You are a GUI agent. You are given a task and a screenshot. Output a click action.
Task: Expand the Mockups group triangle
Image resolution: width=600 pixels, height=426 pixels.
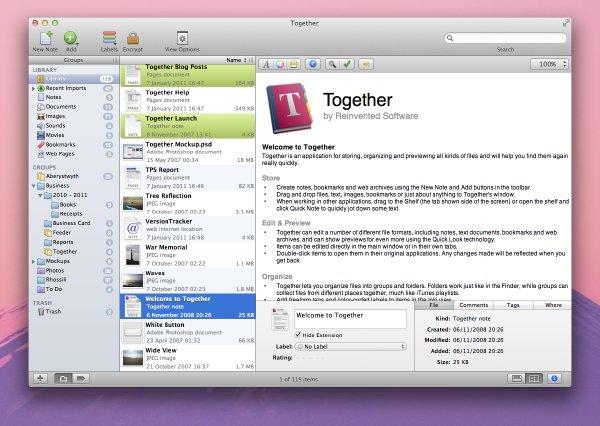33,261
